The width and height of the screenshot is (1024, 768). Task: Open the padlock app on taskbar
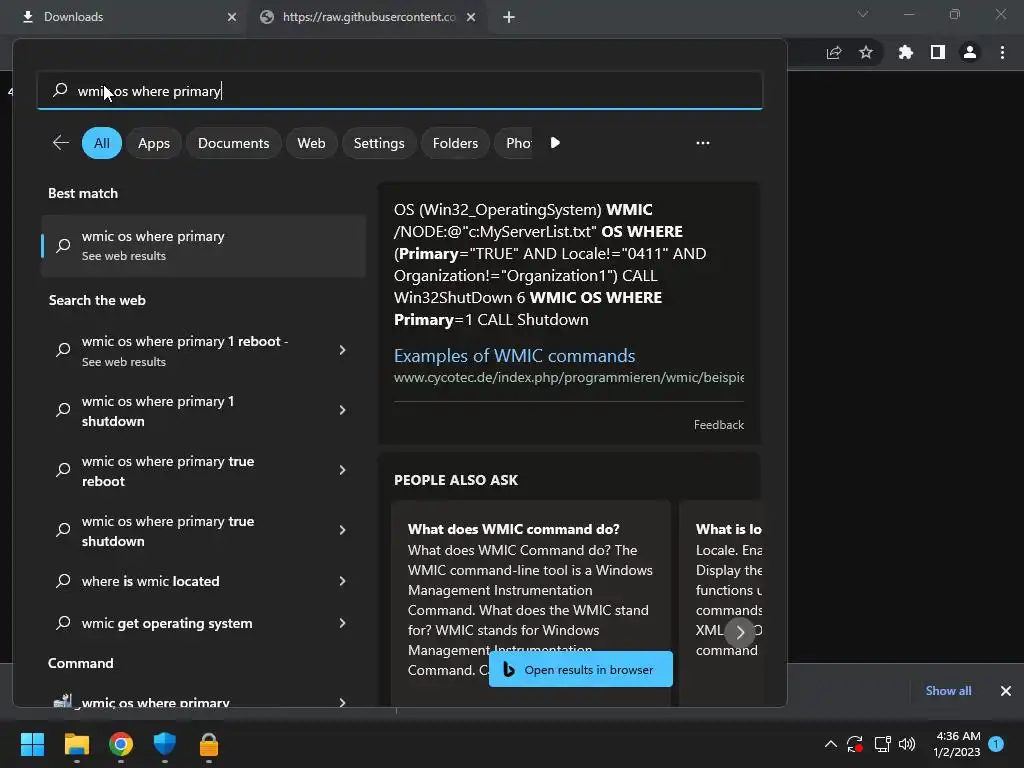point(209,744)
